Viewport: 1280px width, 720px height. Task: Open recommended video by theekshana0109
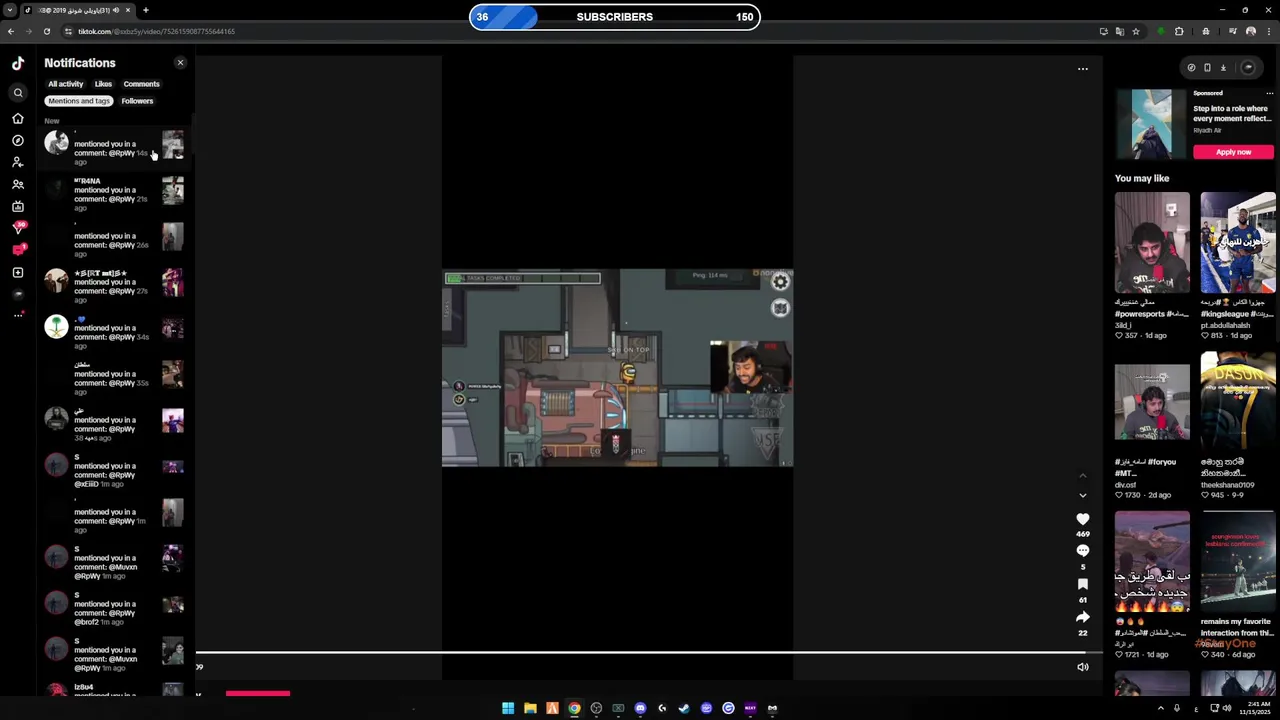(1238, 402)
